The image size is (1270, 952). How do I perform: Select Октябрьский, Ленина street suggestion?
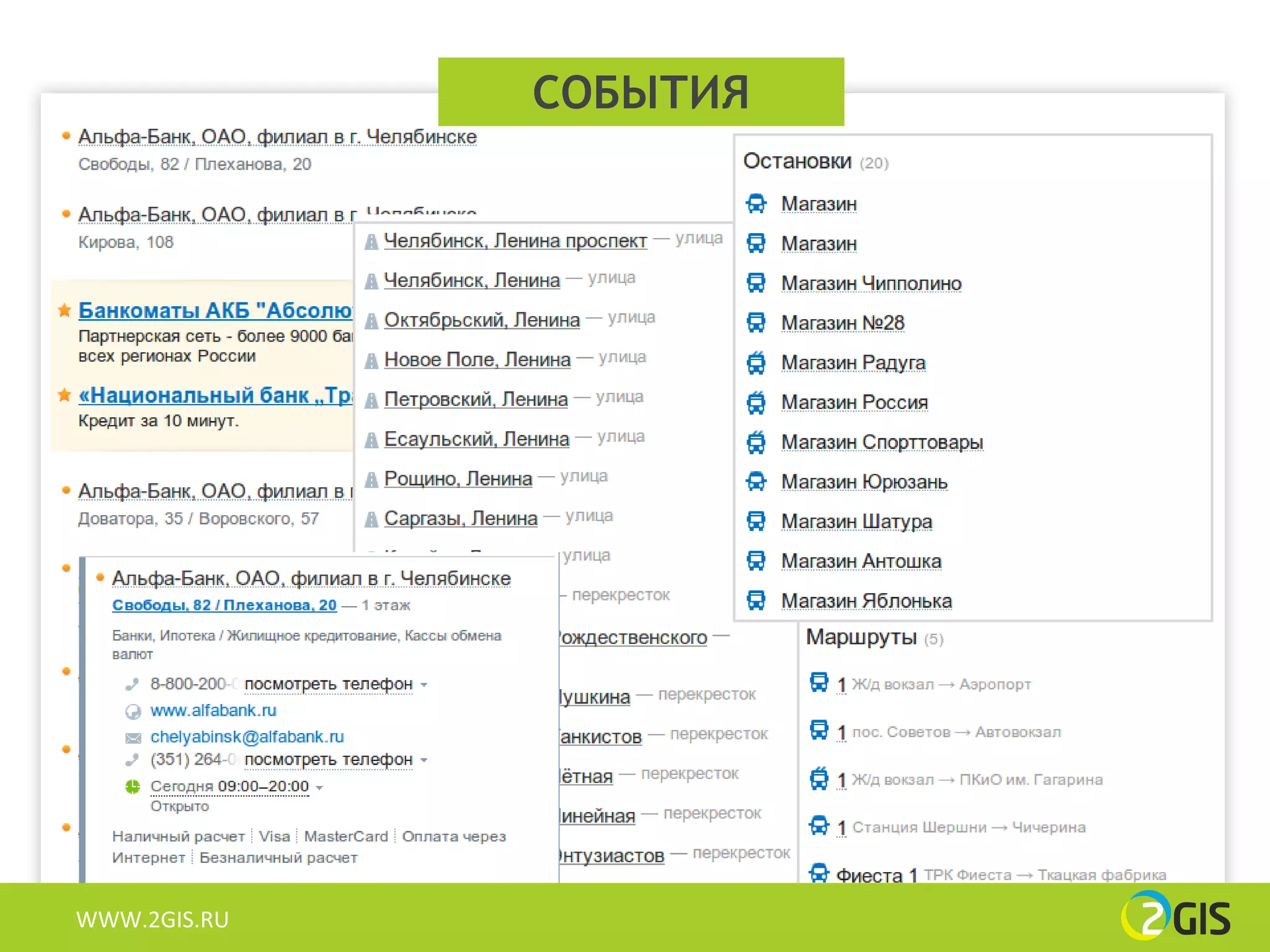click(482, 320)
